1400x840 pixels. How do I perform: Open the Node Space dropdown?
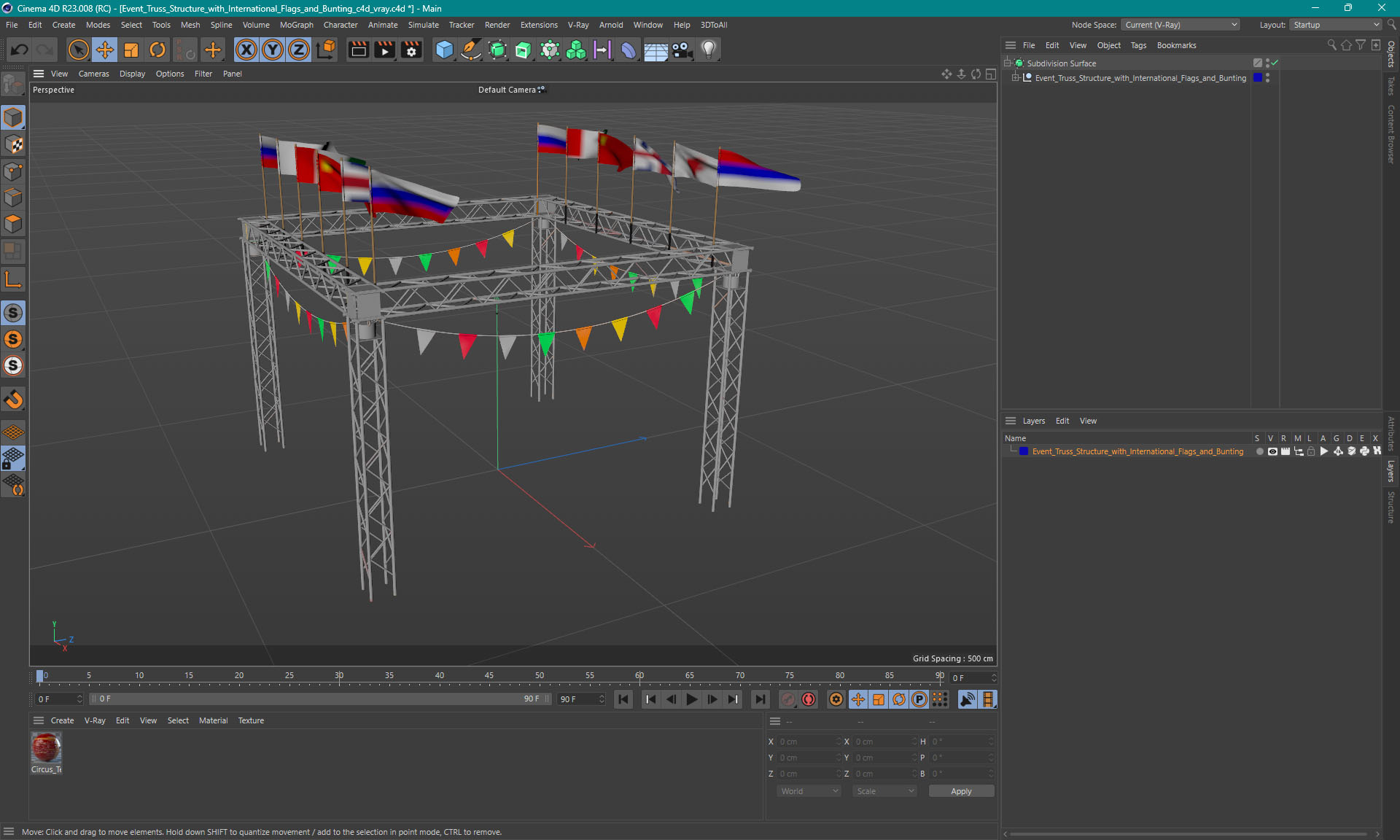[1180, 25]
